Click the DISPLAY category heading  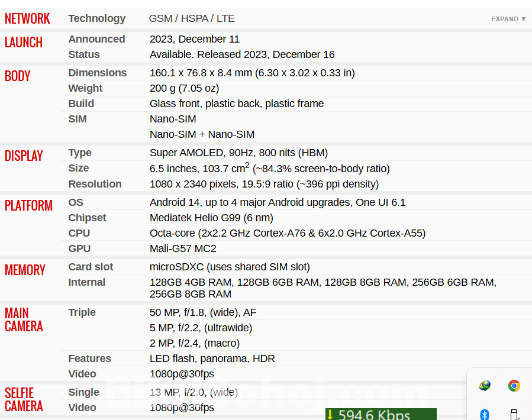[x=24, y=156]
